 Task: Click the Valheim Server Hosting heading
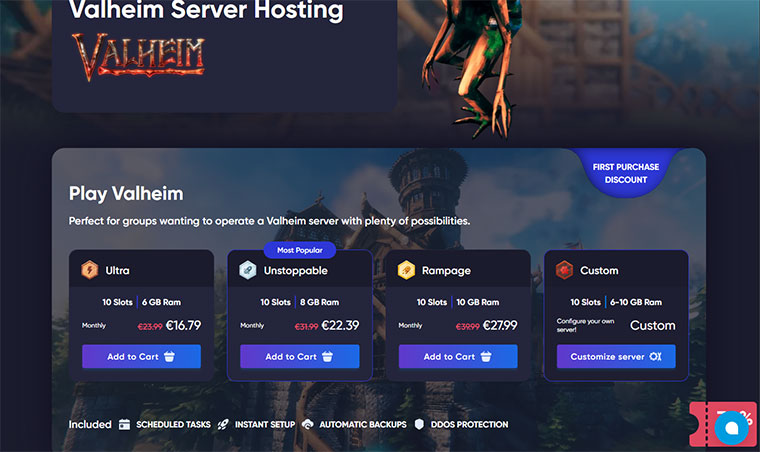tap(206, 10)
